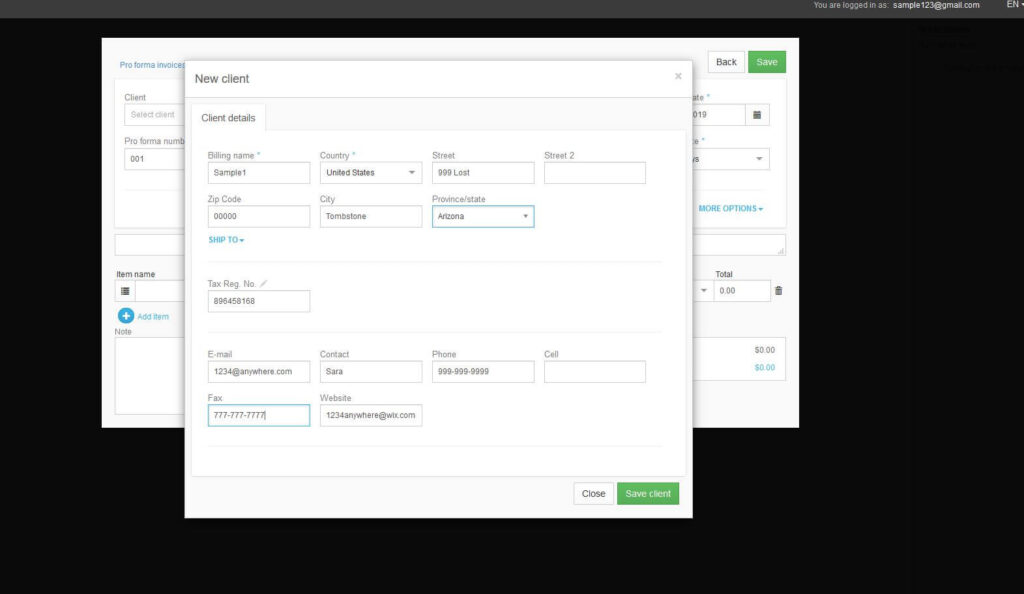Screen dimensions: 1024x594
Task: Open the dropdown left of the Total field
Action: click(x=703, y=290)
